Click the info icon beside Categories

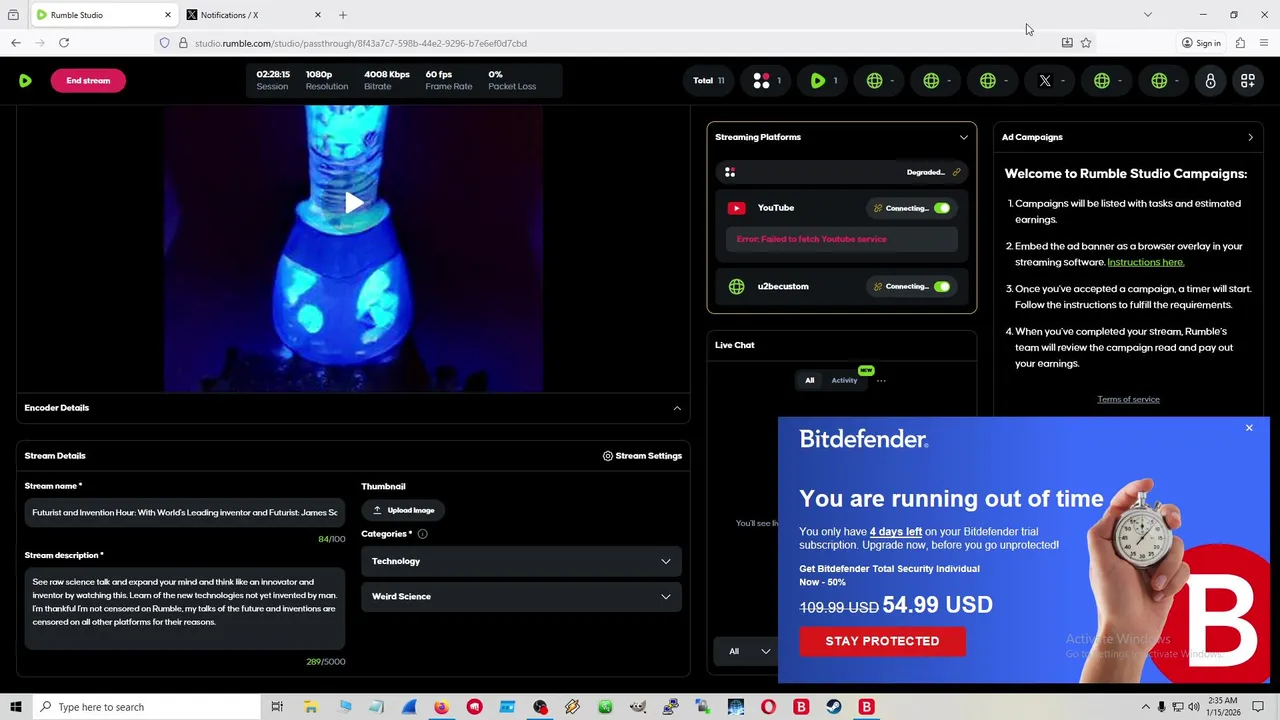click(x=422, y=534)
